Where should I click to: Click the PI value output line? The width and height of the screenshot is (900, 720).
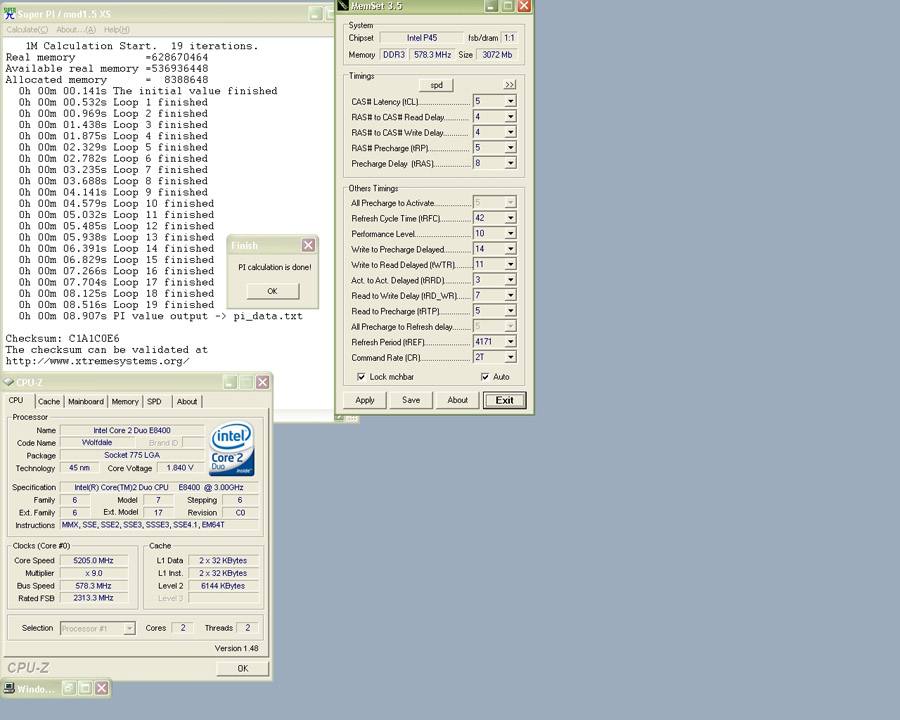pyautogui.click(x=160, y=316)
